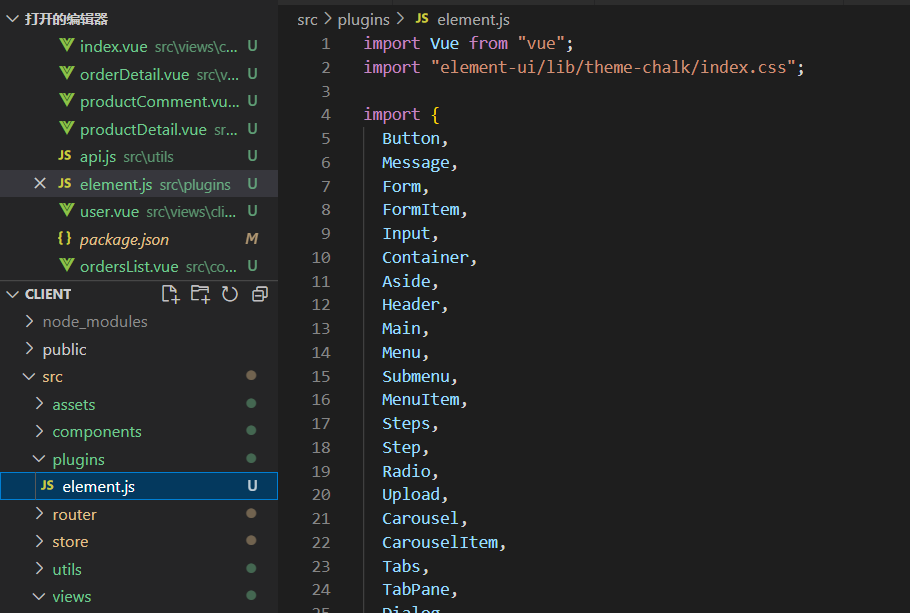Viewport: 910px width, 613px height.
Task: Click the Vue icon beside index.vue
Action: 67,45
